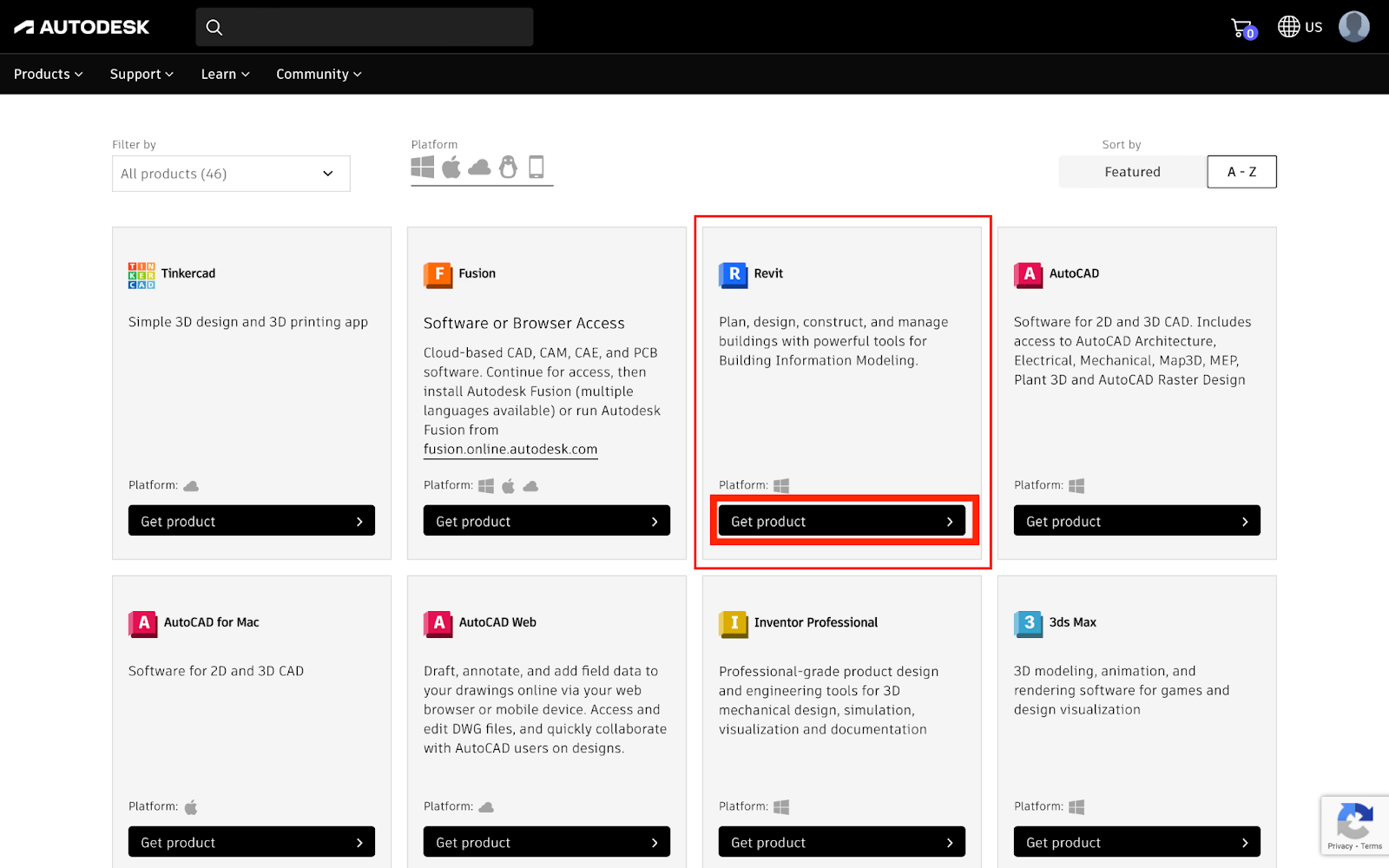
Task: Click the 3ds Max title text
Action: 1073,622
